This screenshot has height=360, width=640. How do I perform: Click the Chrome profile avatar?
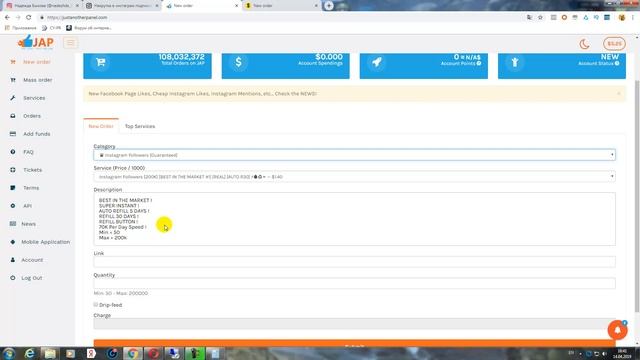tap(622, 18)
